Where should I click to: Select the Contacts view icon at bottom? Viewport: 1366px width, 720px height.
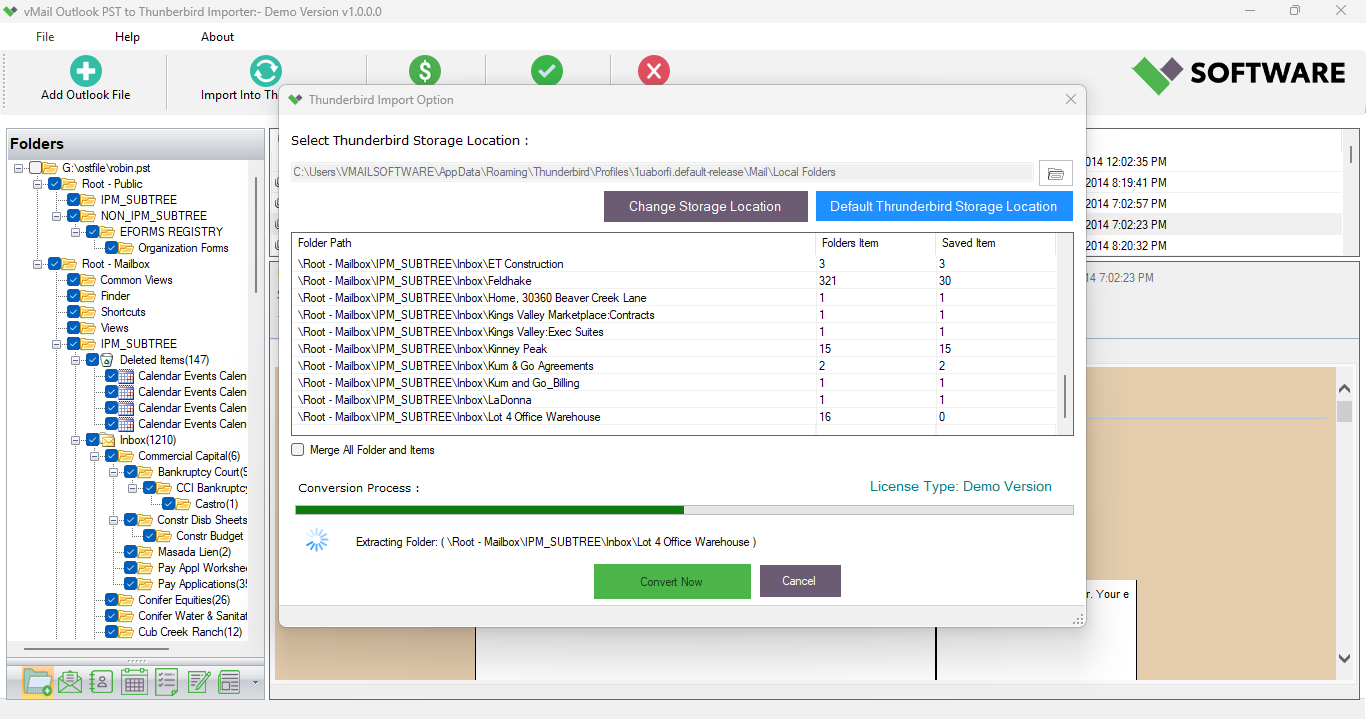(101, 682)
